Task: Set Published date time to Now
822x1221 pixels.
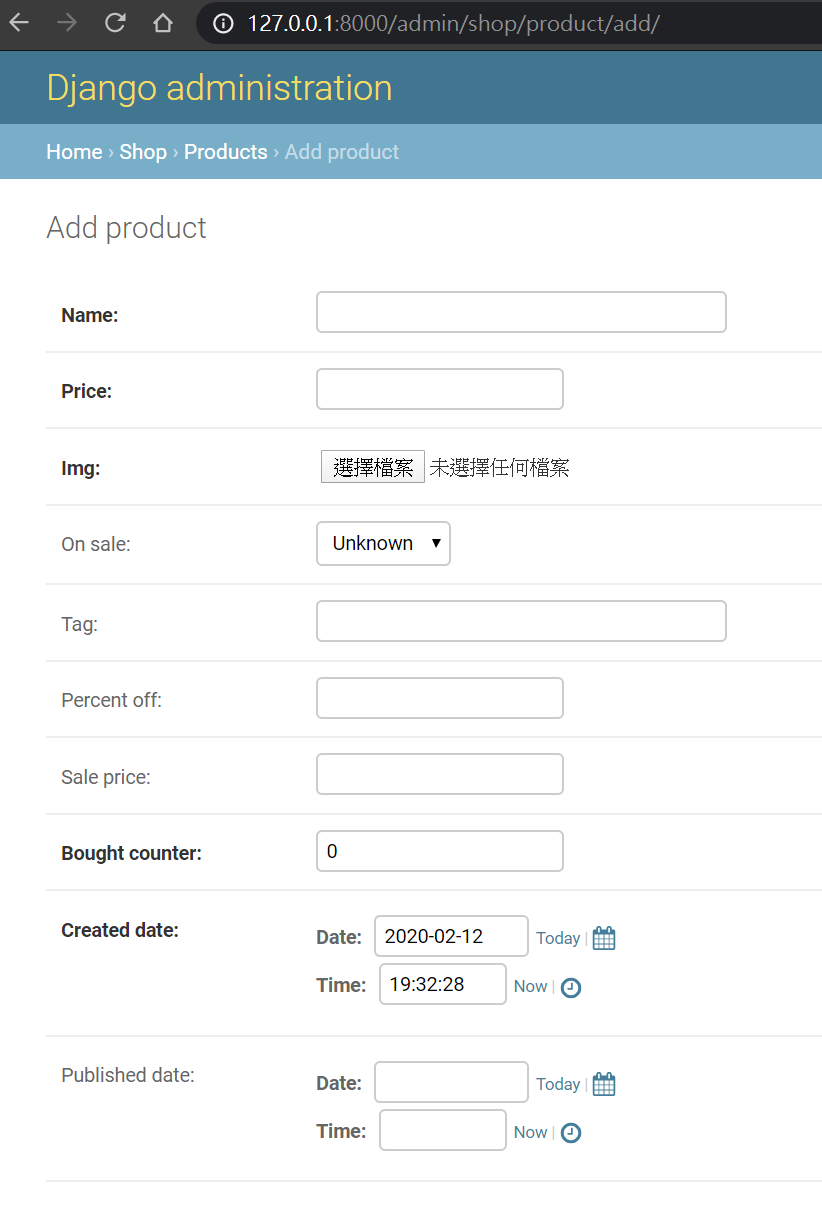Action: [x=530, y=1132]
